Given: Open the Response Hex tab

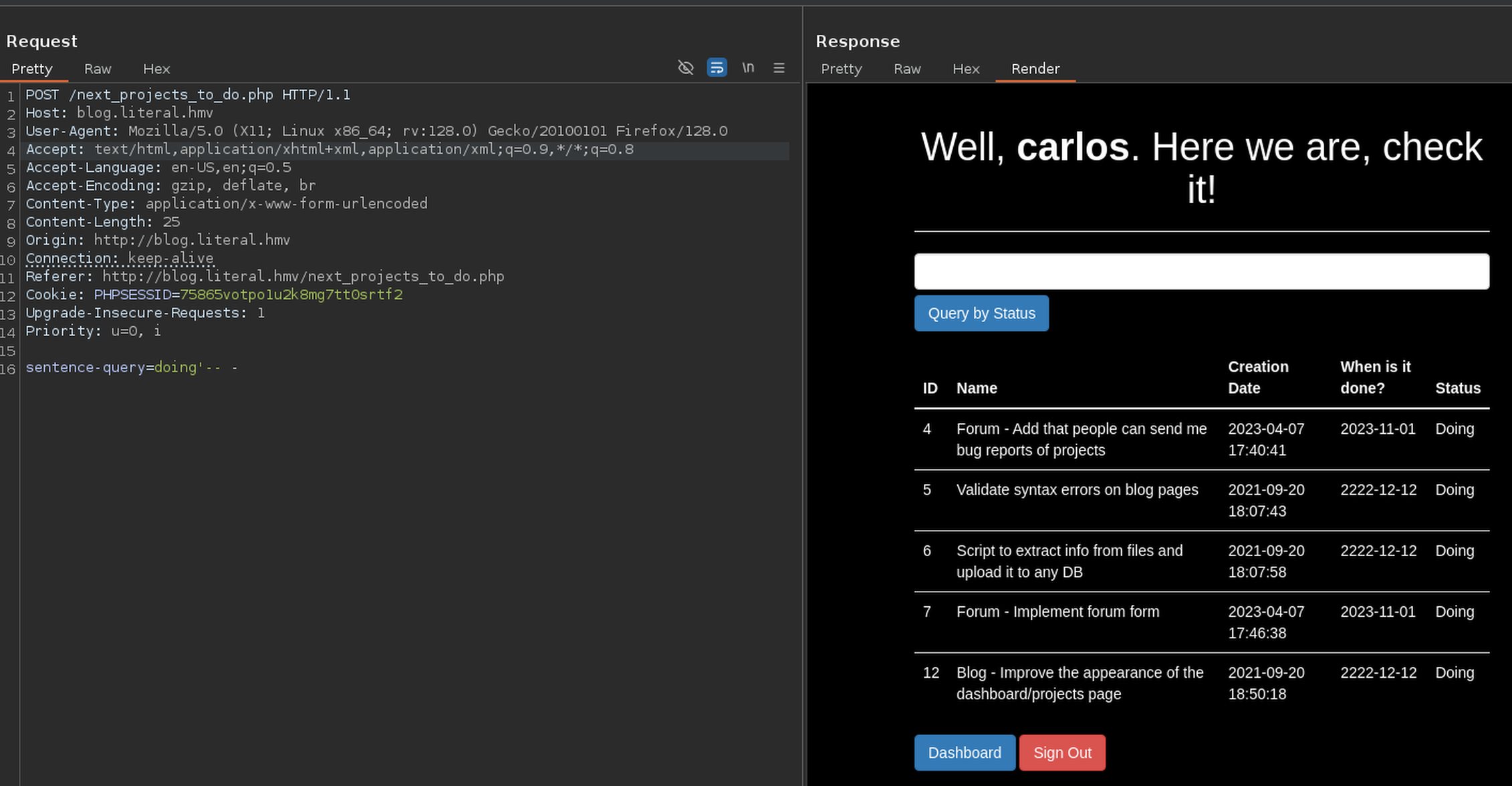Looking at the screenshot, I should coord(966,69).
